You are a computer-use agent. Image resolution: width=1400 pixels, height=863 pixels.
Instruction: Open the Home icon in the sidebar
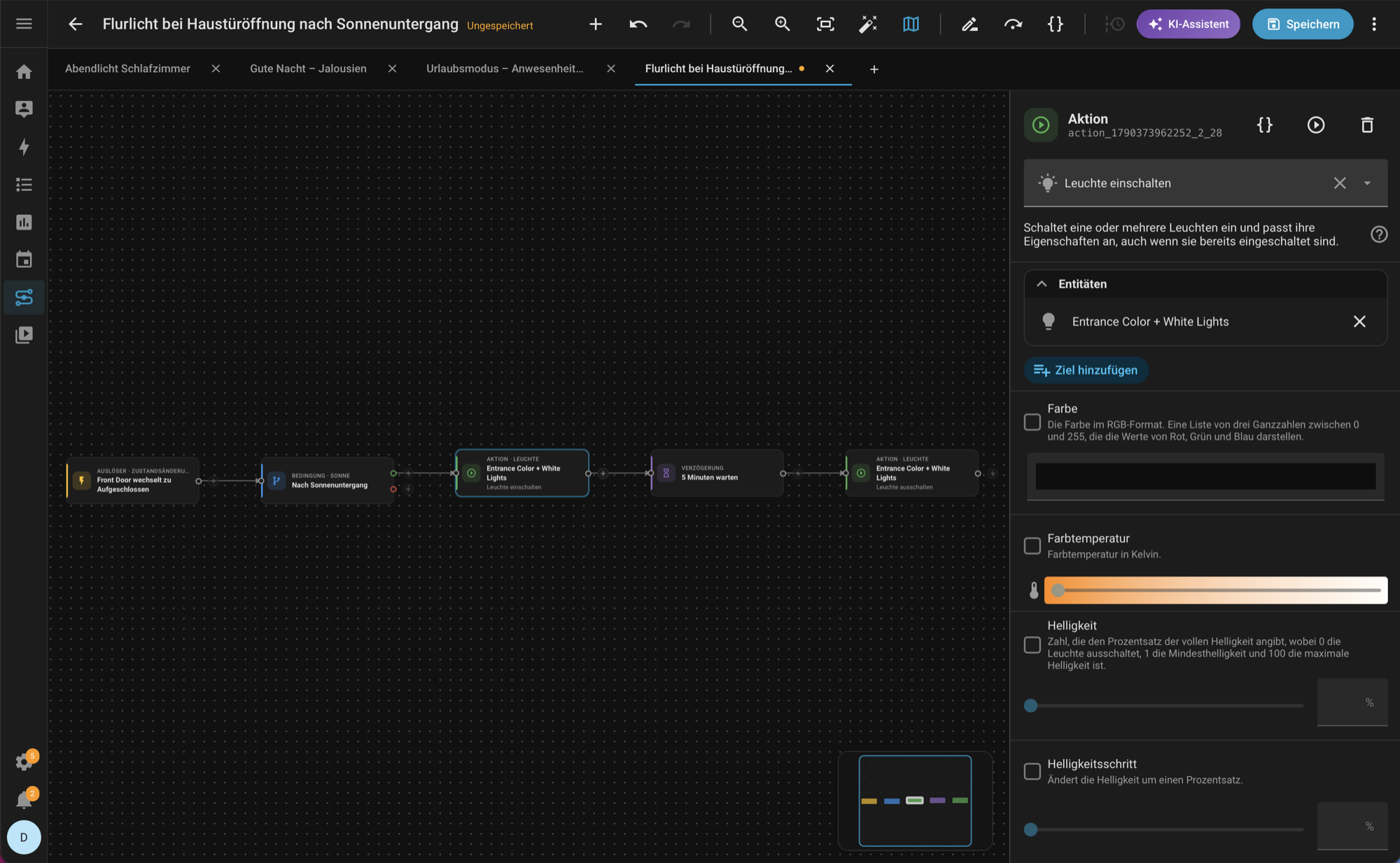pos(24,71)
